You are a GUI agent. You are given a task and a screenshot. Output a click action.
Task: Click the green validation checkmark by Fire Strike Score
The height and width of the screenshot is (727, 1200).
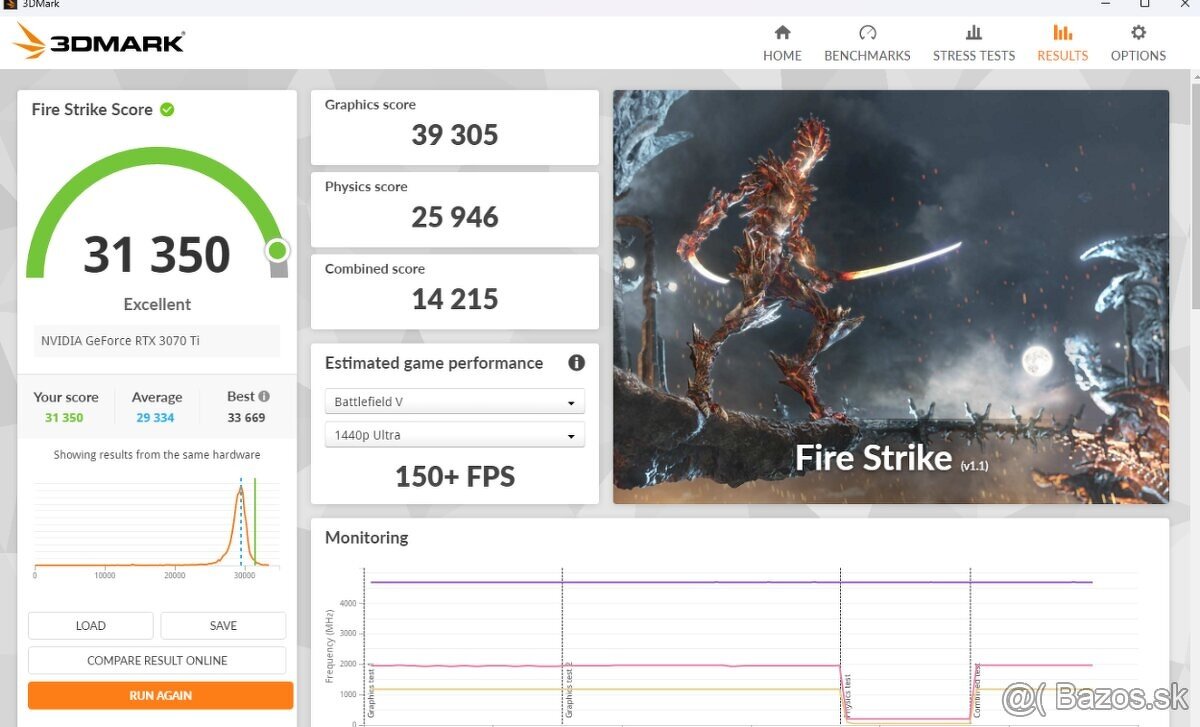167,110
